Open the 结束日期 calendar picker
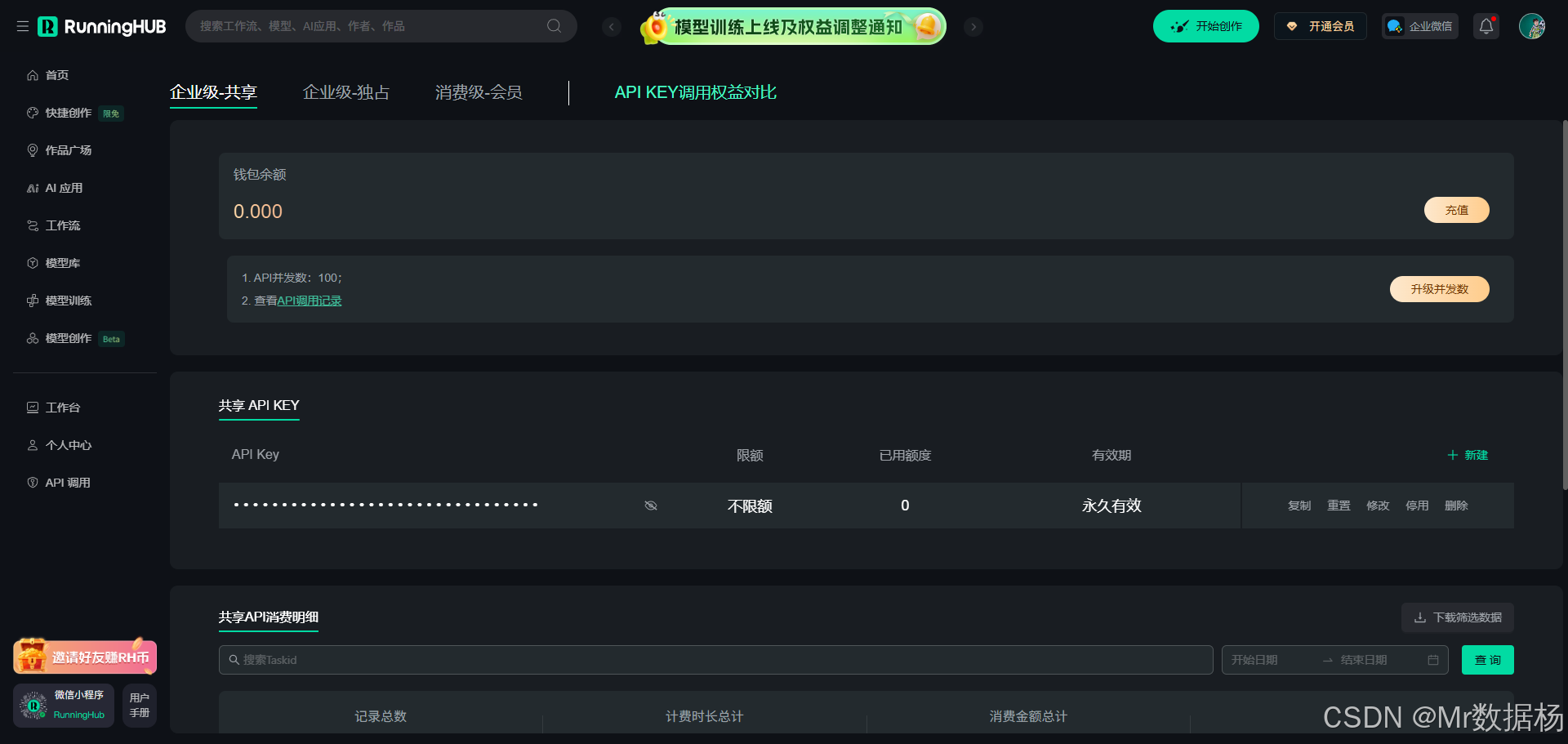Screen dimensions: 1568x744 pos(1365,660)
